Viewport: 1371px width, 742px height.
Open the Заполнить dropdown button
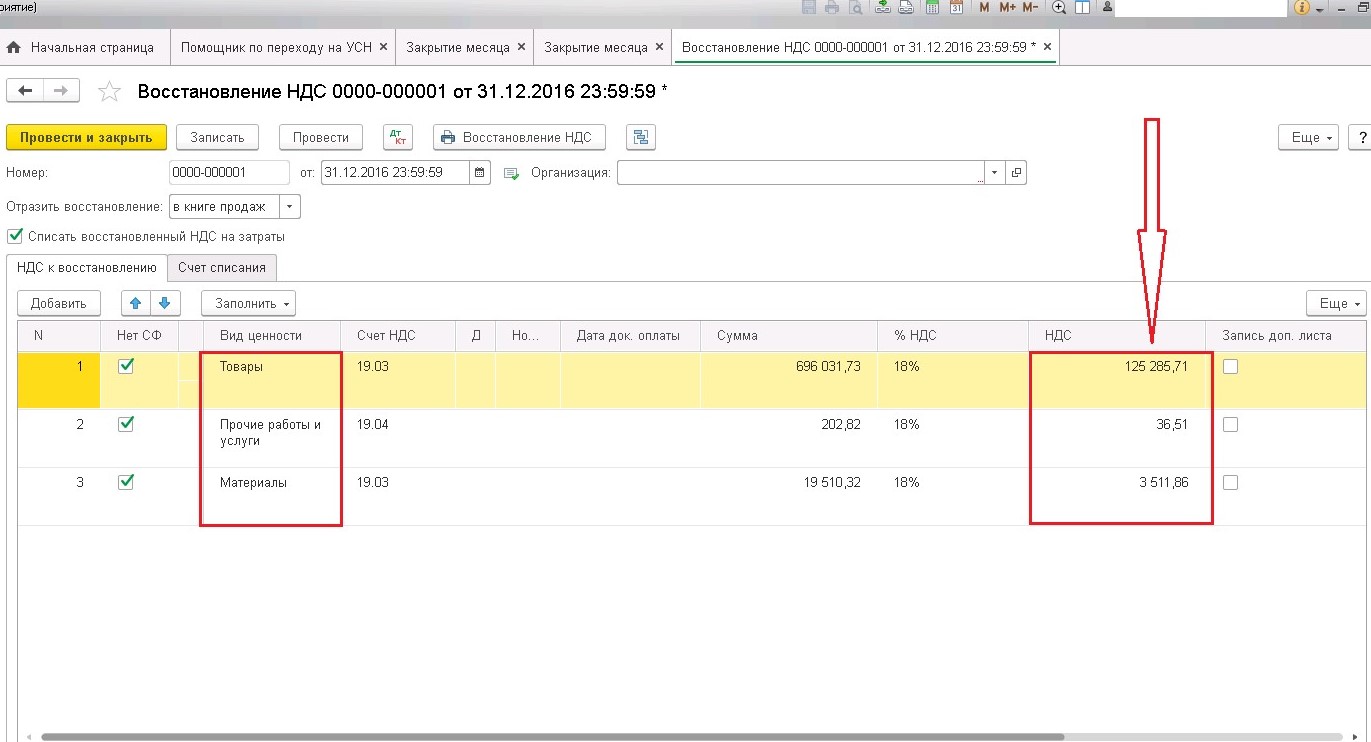click(x=249, y=303)
